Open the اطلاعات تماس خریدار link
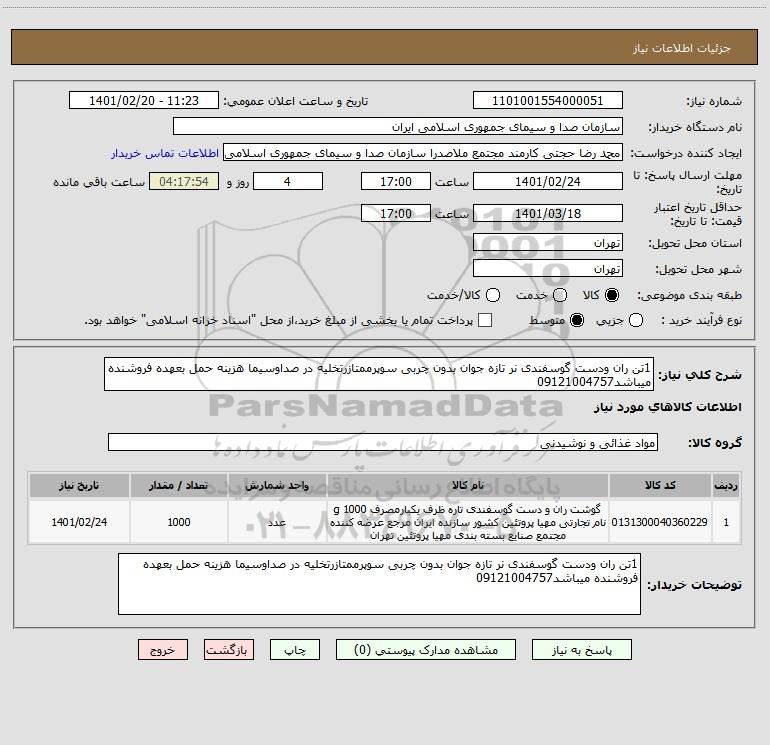The width and height of the screenshot is (770, 745). [165, 153]
